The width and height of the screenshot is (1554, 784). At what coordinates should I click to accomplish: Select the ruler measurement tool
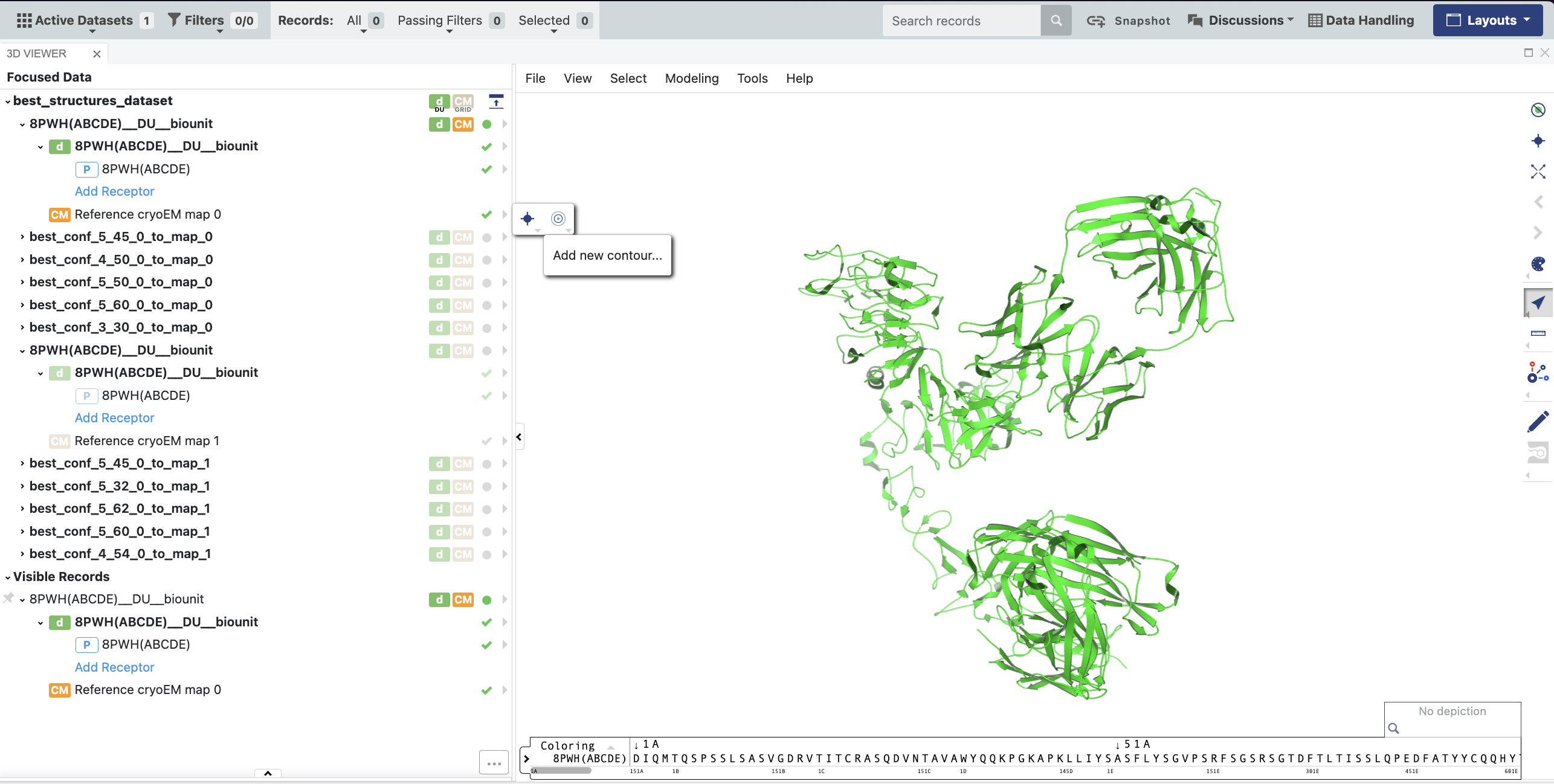[x=1538, y=333]
